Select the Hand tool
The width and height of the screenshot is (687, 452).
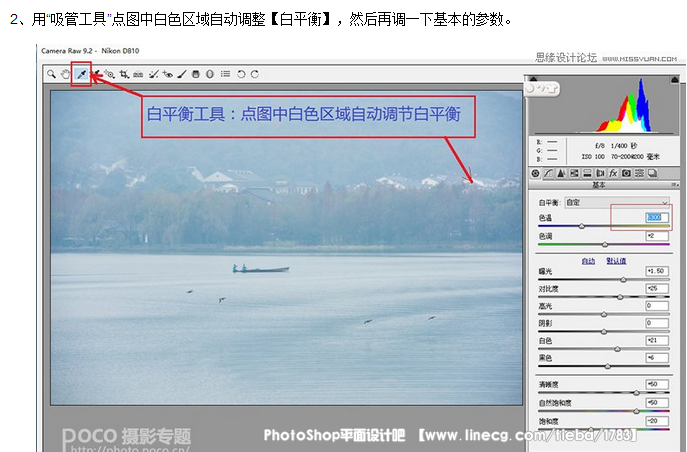(x=65, y=74)
